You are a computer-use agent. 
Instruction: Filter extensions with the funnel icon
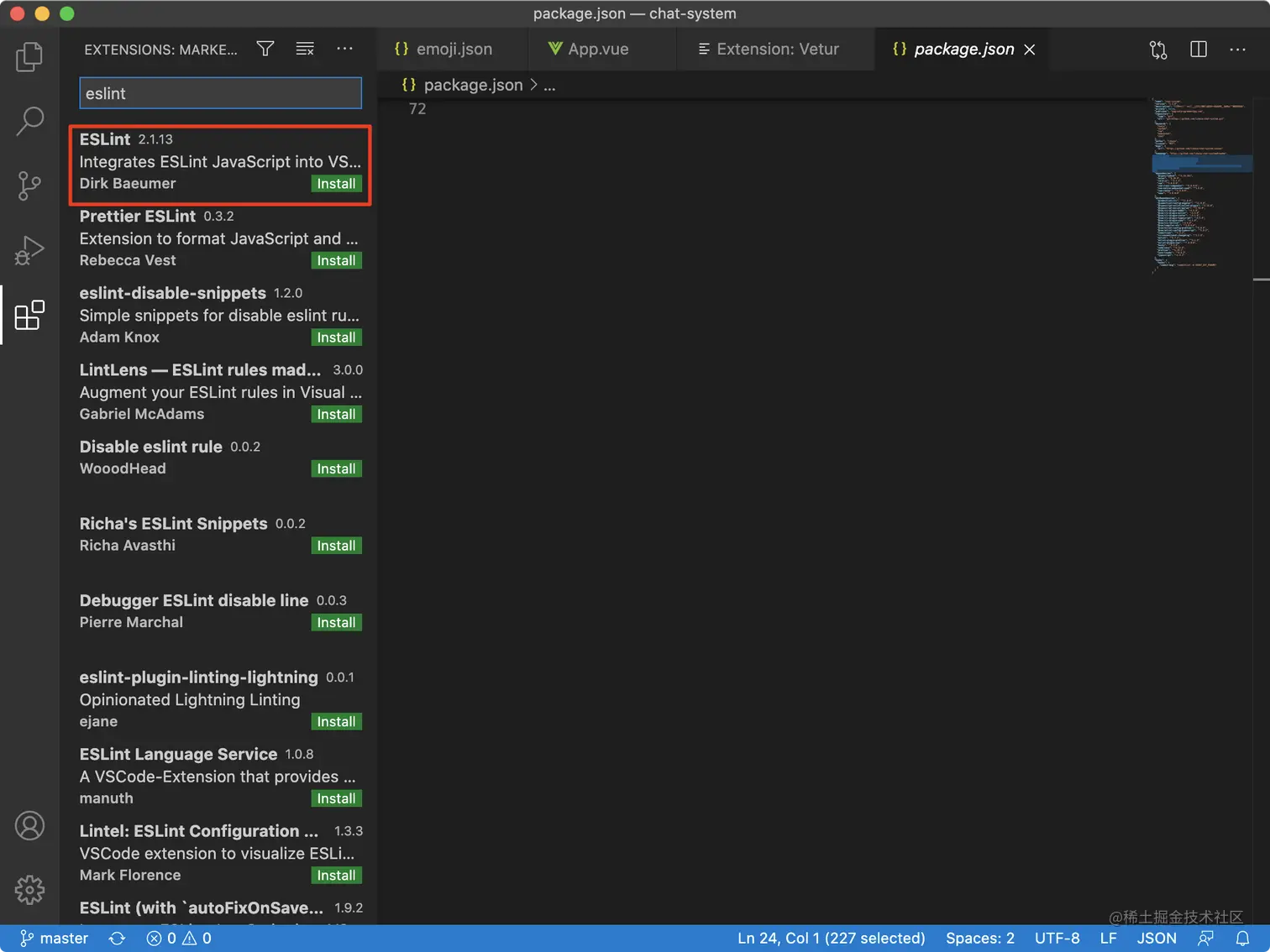click(x=265, y=49)
